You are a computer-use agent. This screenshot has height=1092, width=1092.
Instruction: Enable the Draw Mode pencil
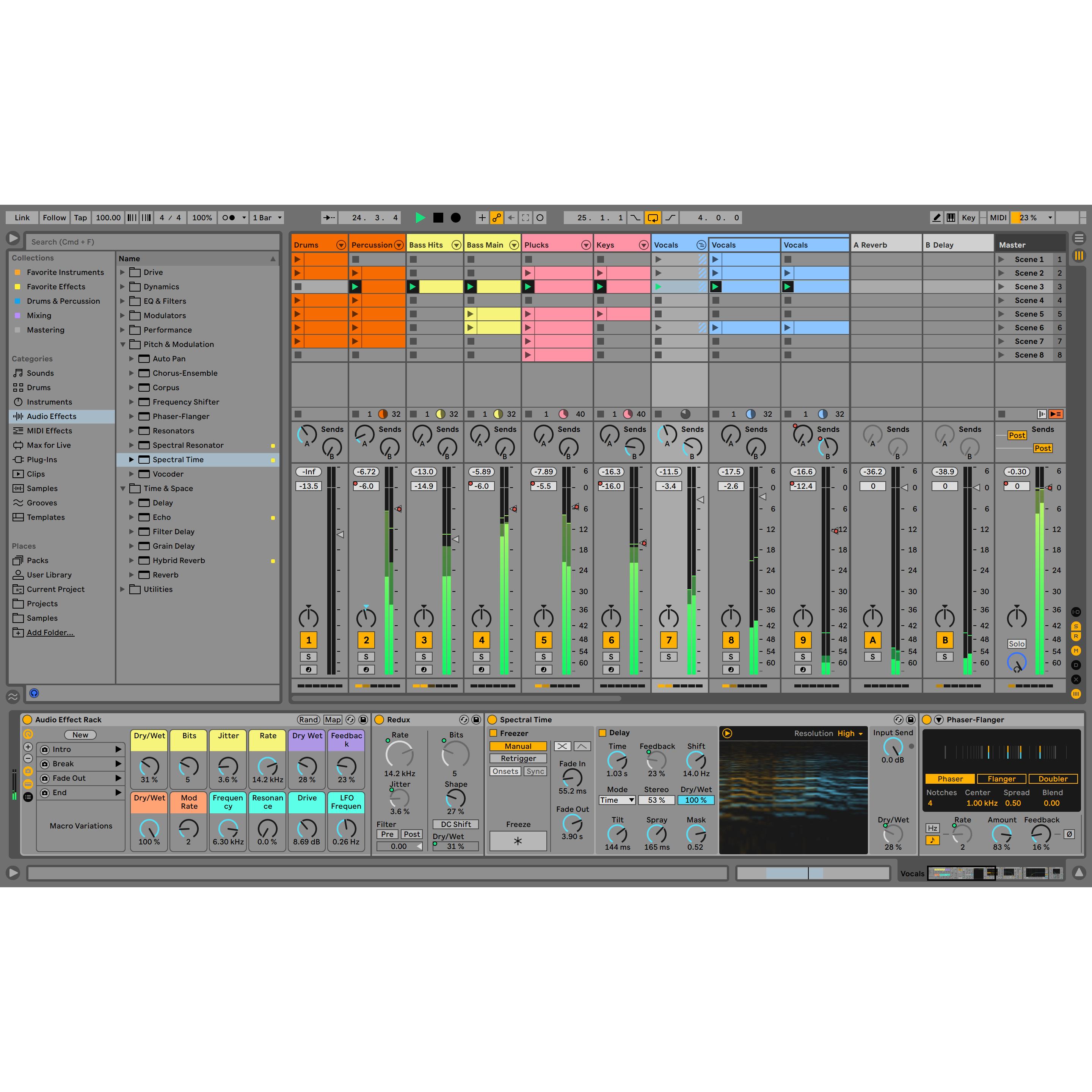937,218
